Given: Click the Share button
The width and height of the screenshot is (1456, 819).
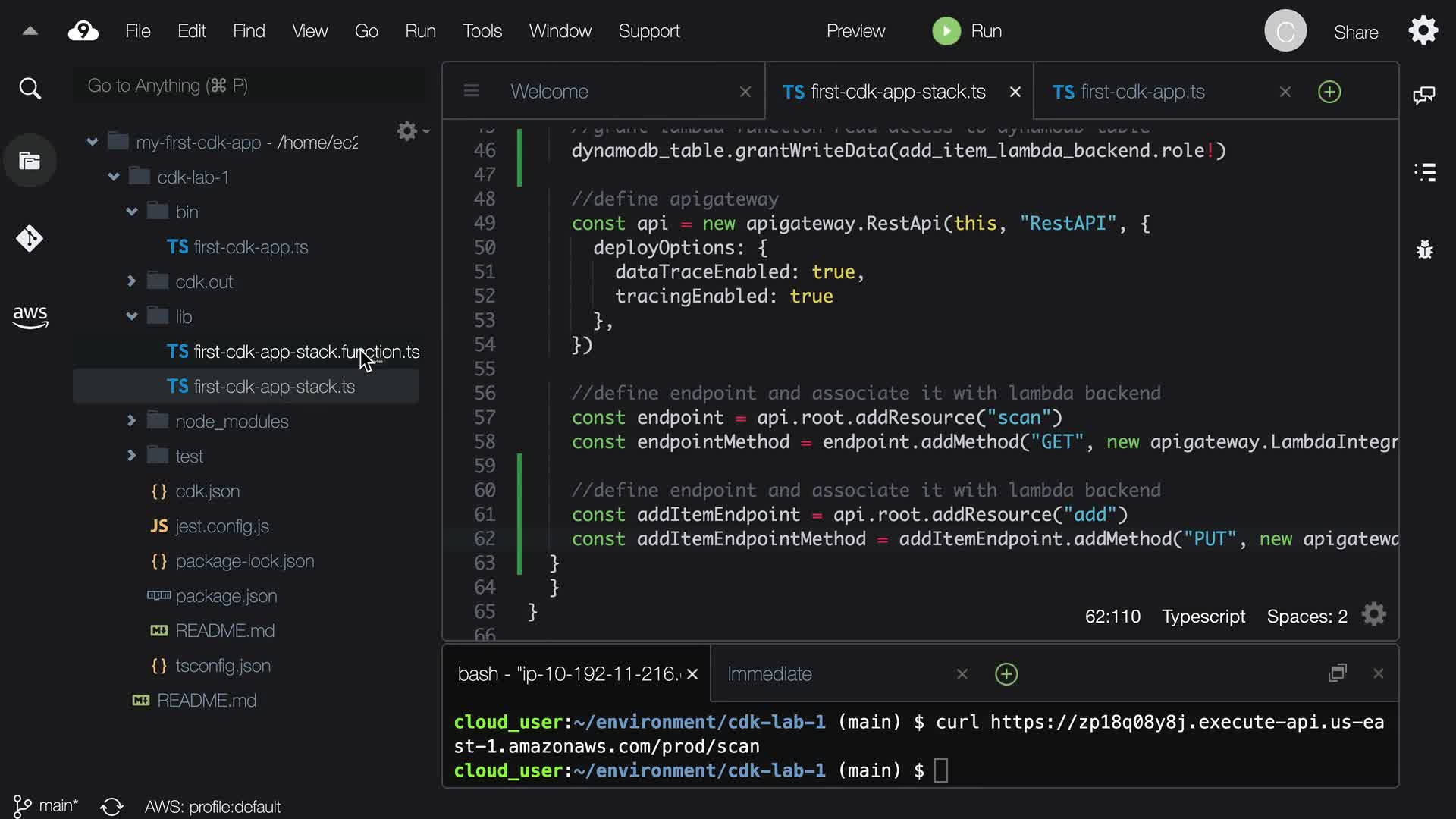Looking at the screenshot, I should click(x=1356, y=32).
